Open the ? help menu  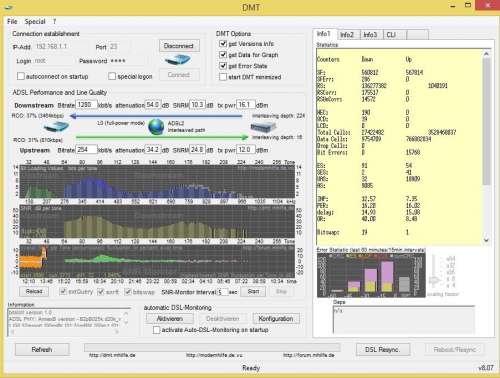click(54, 22)
